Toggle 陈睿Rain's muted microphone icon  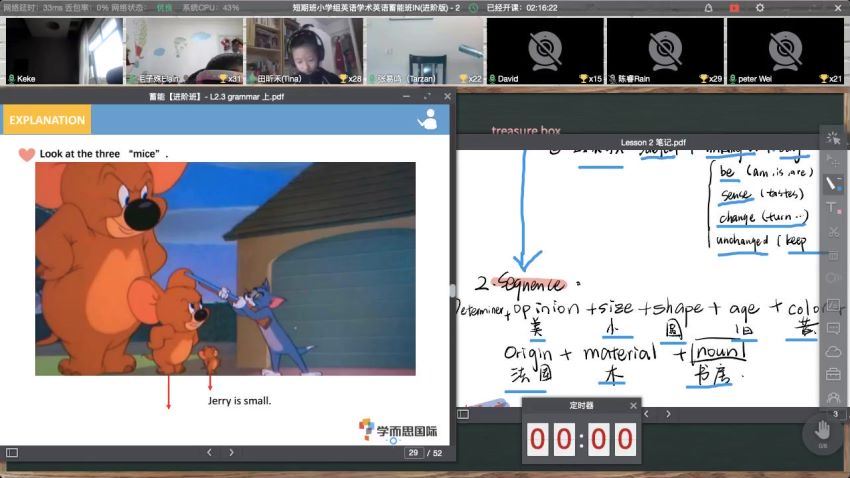(613, 79)
